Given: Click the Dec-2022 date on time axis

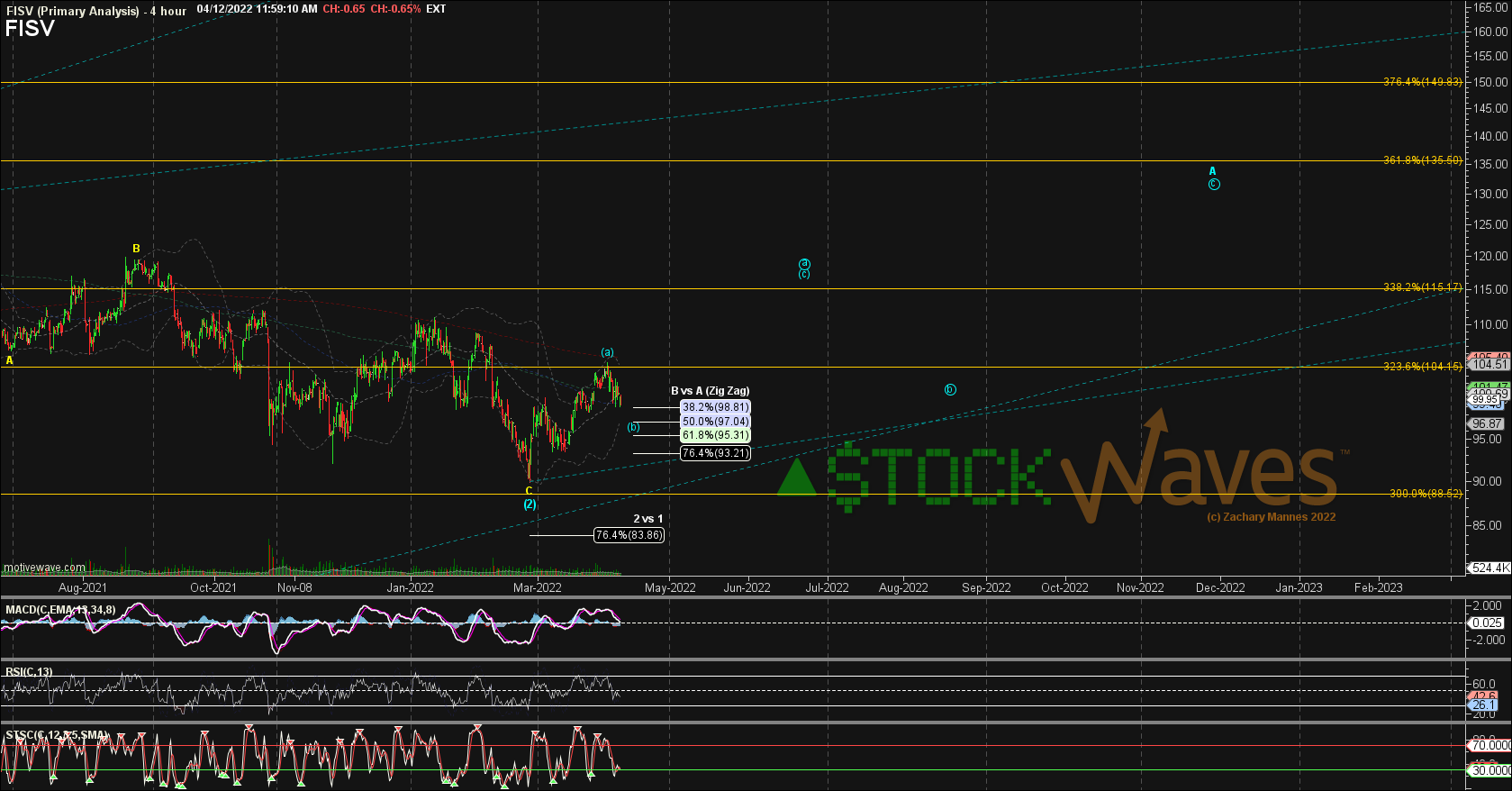Looking at the screenshot, I should (x=1220, y=587).
